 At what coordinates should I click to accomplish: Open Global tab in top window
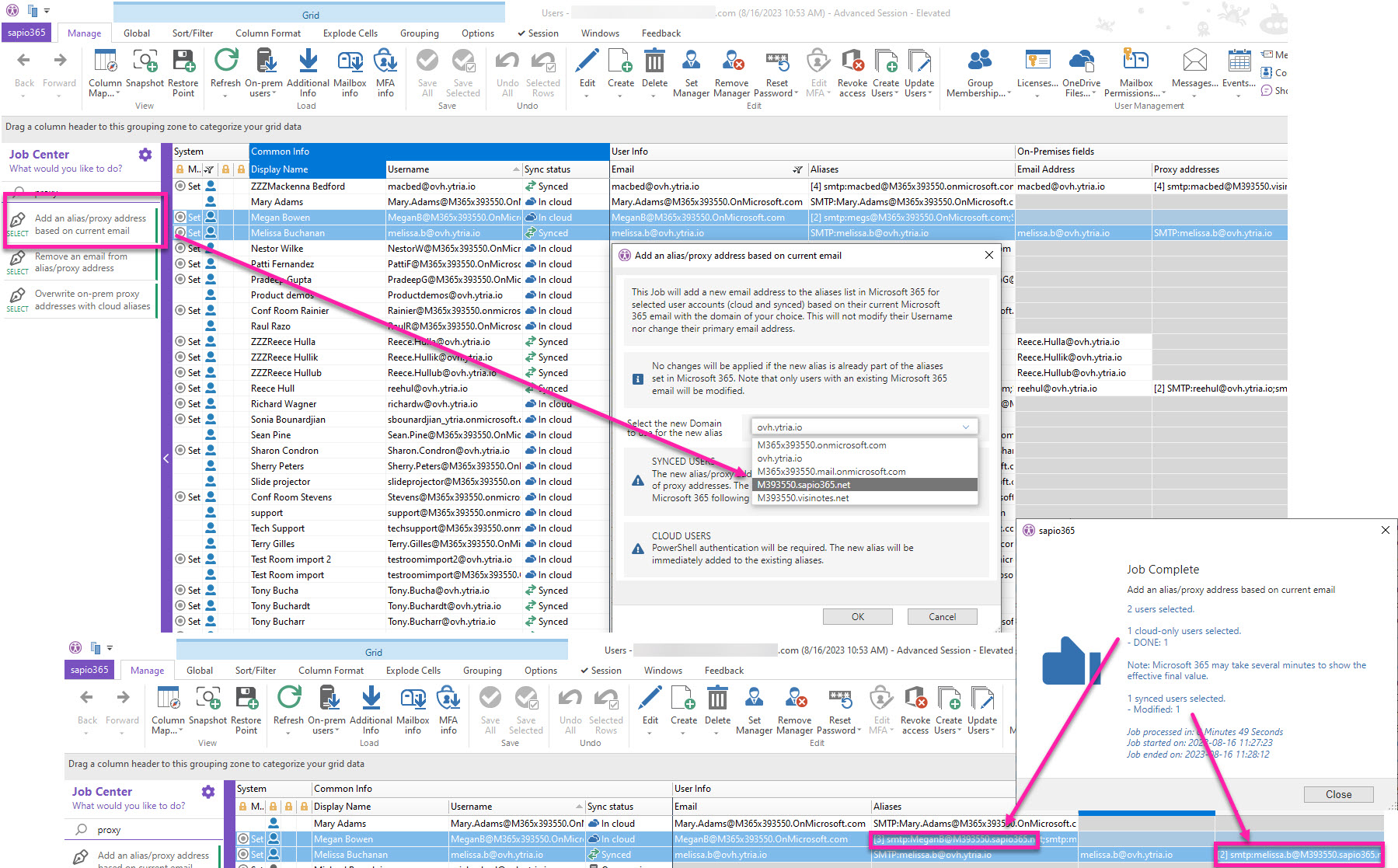137,33
